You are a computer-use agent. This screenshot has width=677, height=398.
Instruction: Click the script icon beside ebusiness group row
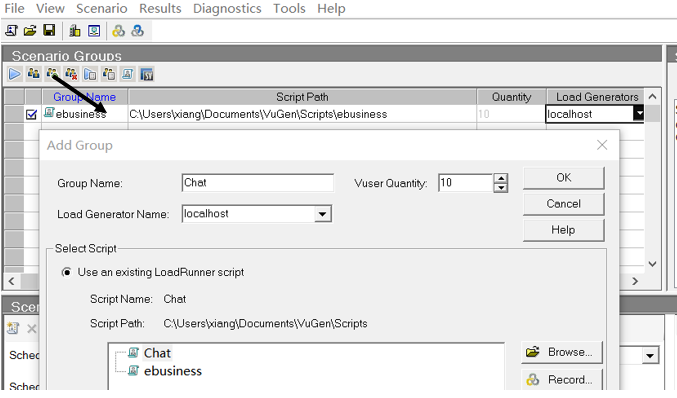click(49, 113)
